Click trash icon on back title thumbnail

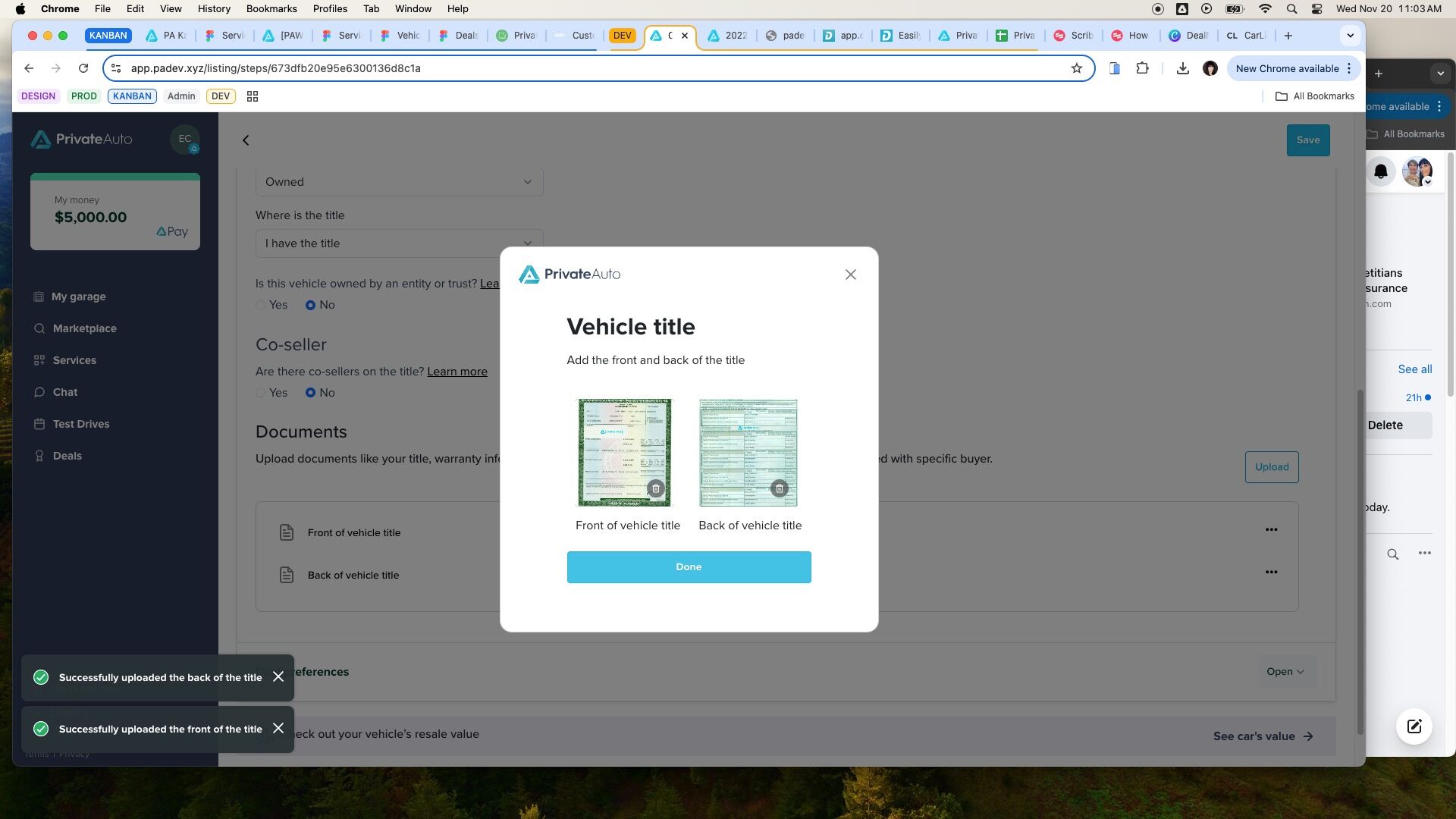[x=779, y=488]
